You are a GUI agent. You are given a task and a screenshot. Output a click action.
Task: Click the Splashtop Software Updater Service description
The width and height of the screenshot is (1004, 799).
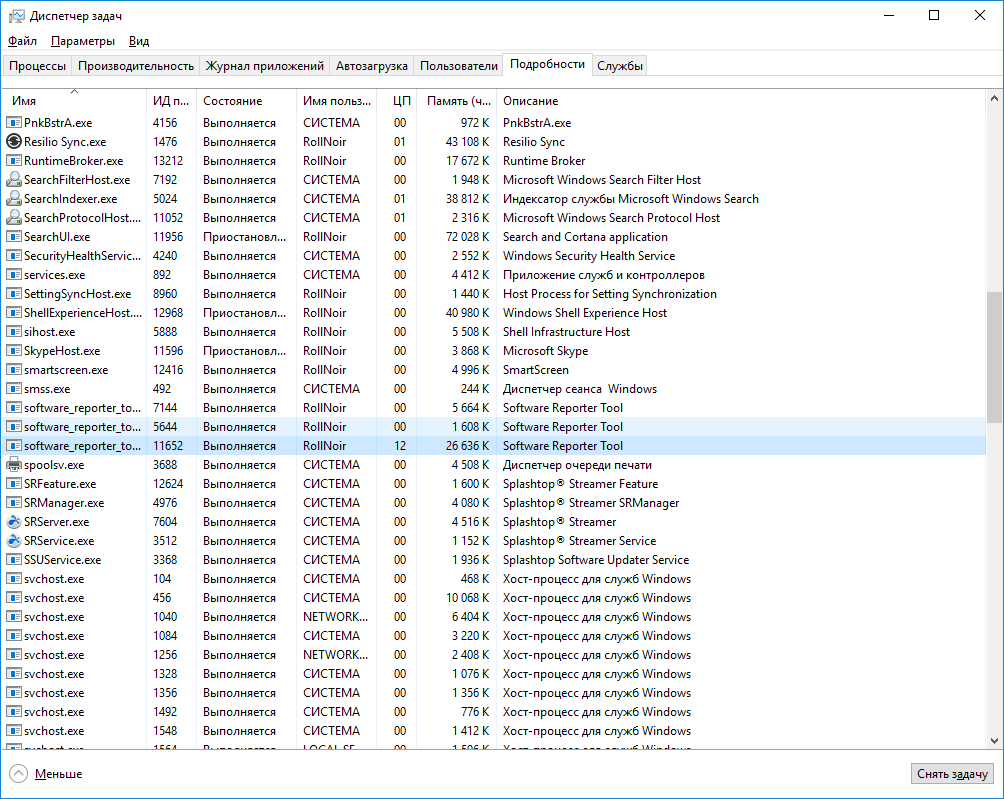pos(596,560)
